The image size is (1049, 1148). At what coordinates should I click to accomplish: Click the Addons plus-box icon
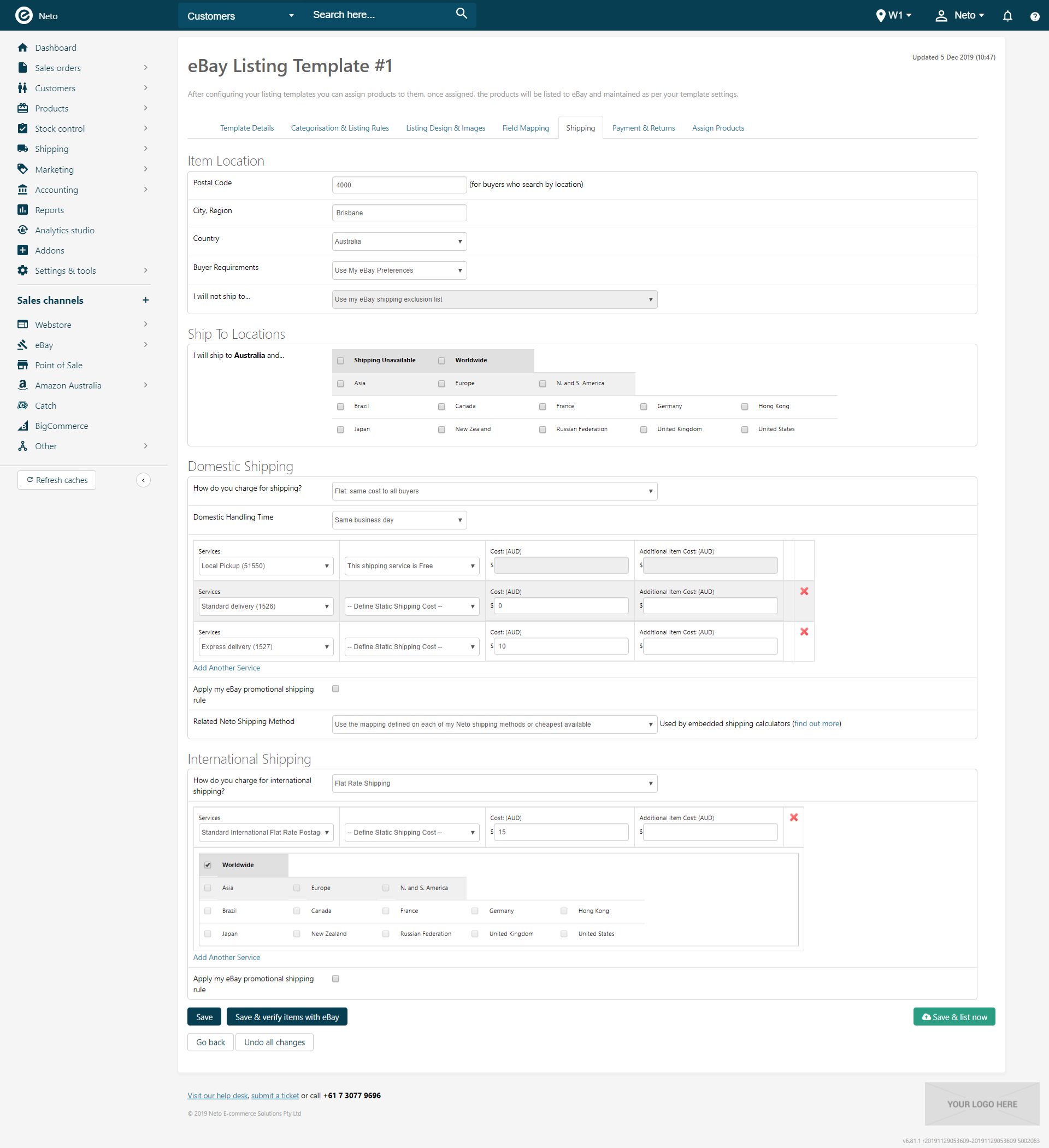23,250
